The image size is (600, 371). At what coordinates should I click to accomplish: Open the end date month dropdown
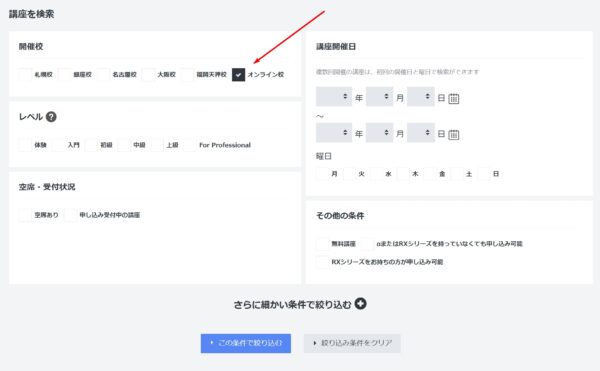pos(380,132)
